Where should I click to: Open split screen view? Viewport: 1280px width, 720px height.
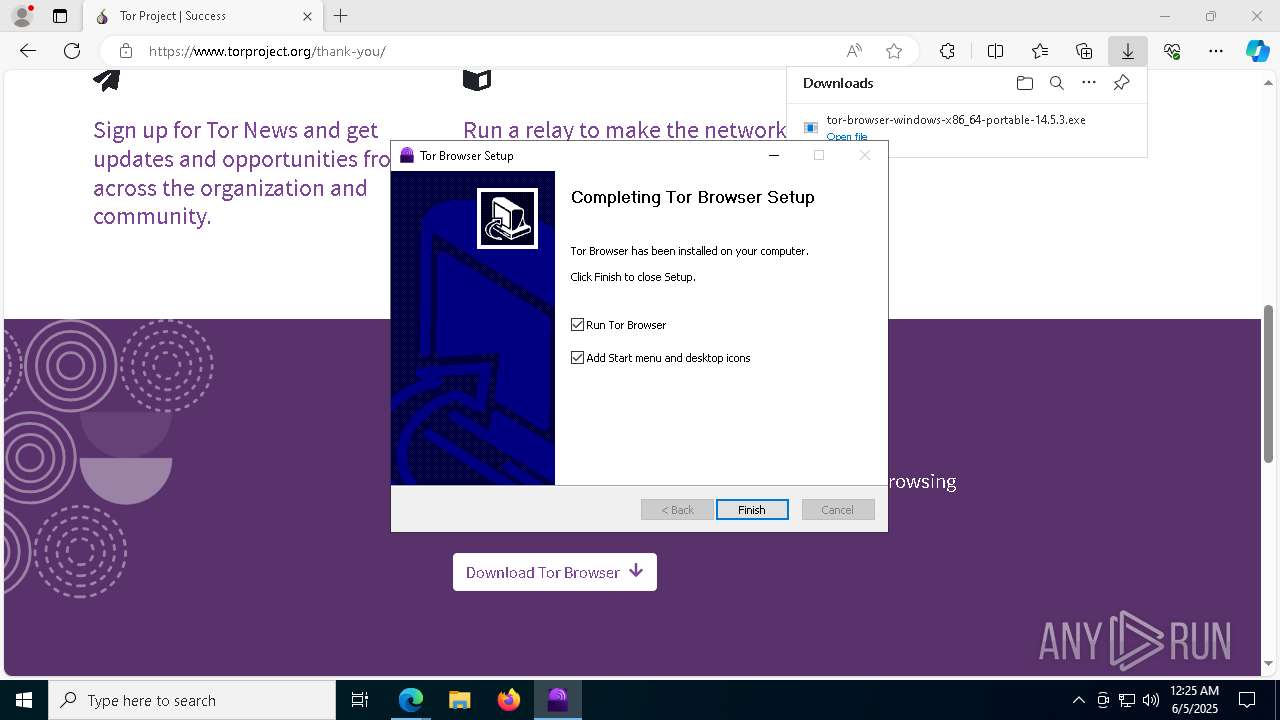[996, 51]
